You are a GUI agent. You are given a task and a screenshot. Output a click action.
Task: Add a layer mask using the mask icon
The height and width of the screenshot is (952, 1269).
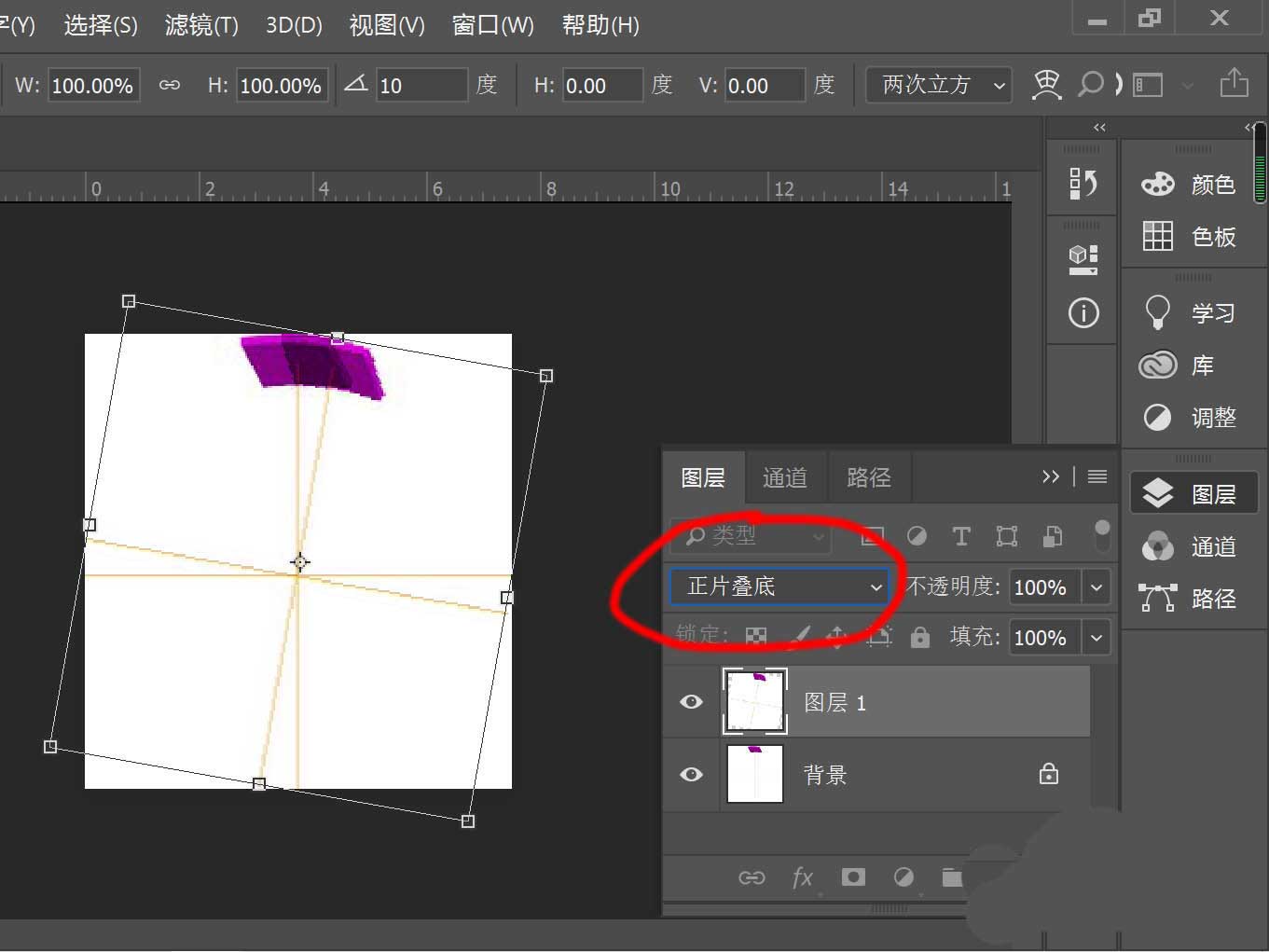point(853,877)
